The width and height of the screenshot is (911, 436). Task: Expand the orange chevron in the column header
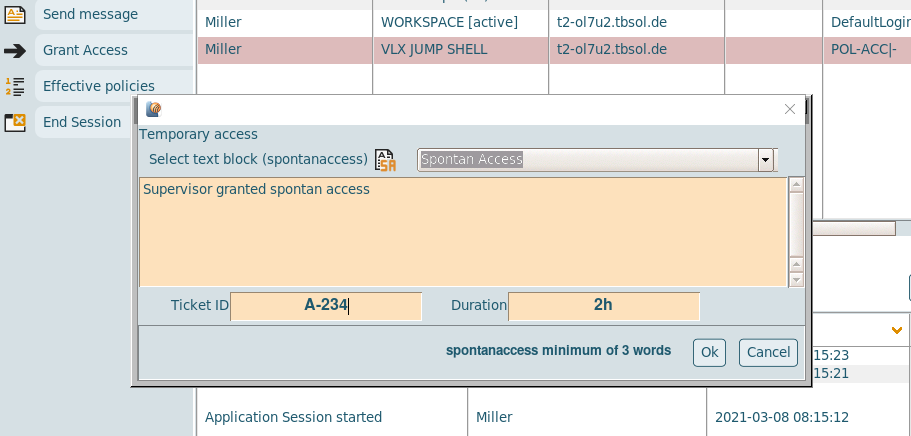tap(897, 329)
